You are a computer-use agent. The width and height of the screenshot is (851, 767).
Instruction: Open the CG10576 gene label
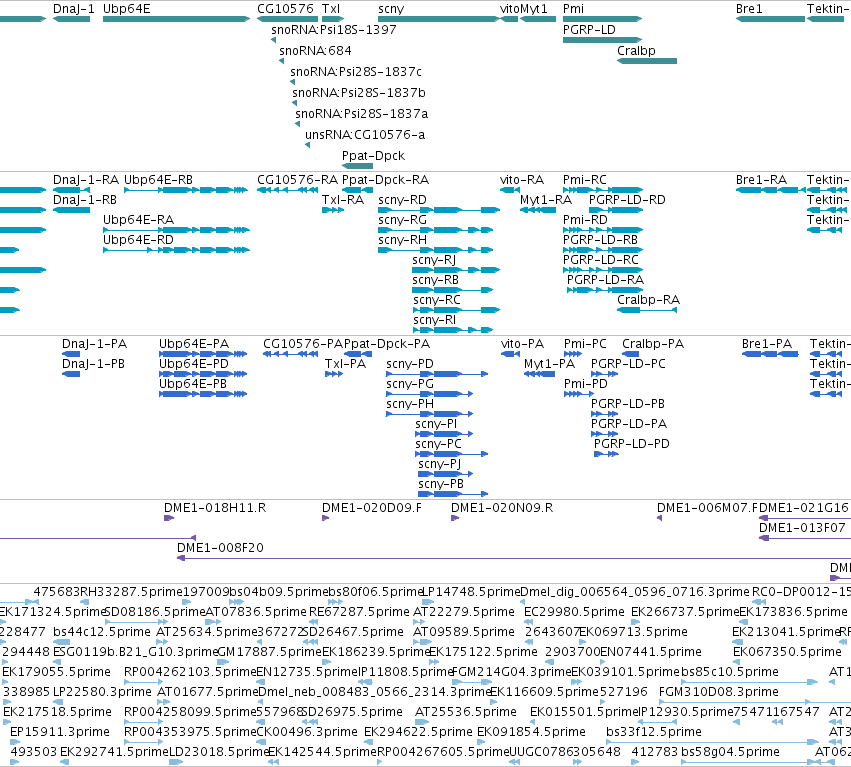tap(285, 9)
